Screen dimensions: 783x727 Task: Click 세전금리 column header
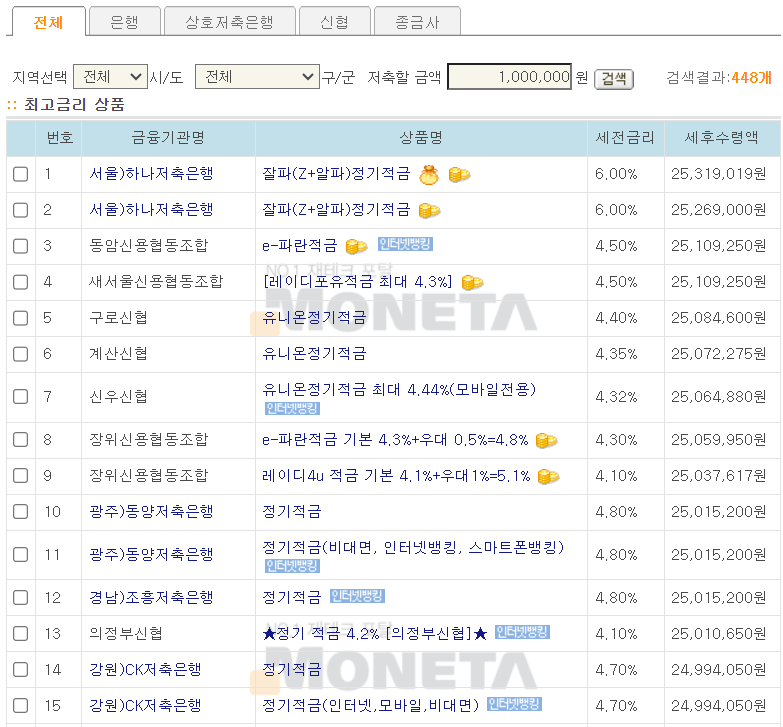pyautogui.click(x=625, y=137)
